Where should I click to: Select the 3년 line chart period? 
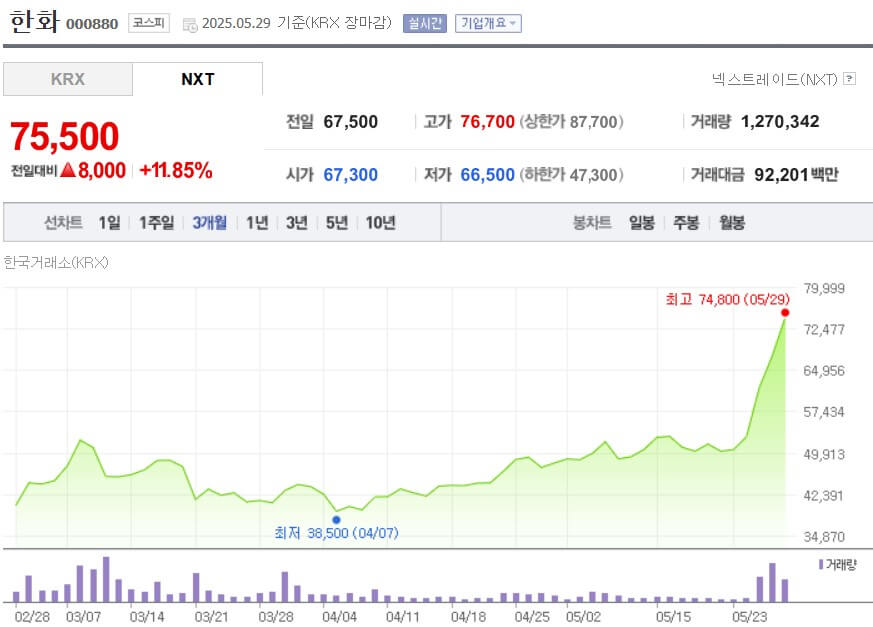pyautogui.click(x=297, y=223)
